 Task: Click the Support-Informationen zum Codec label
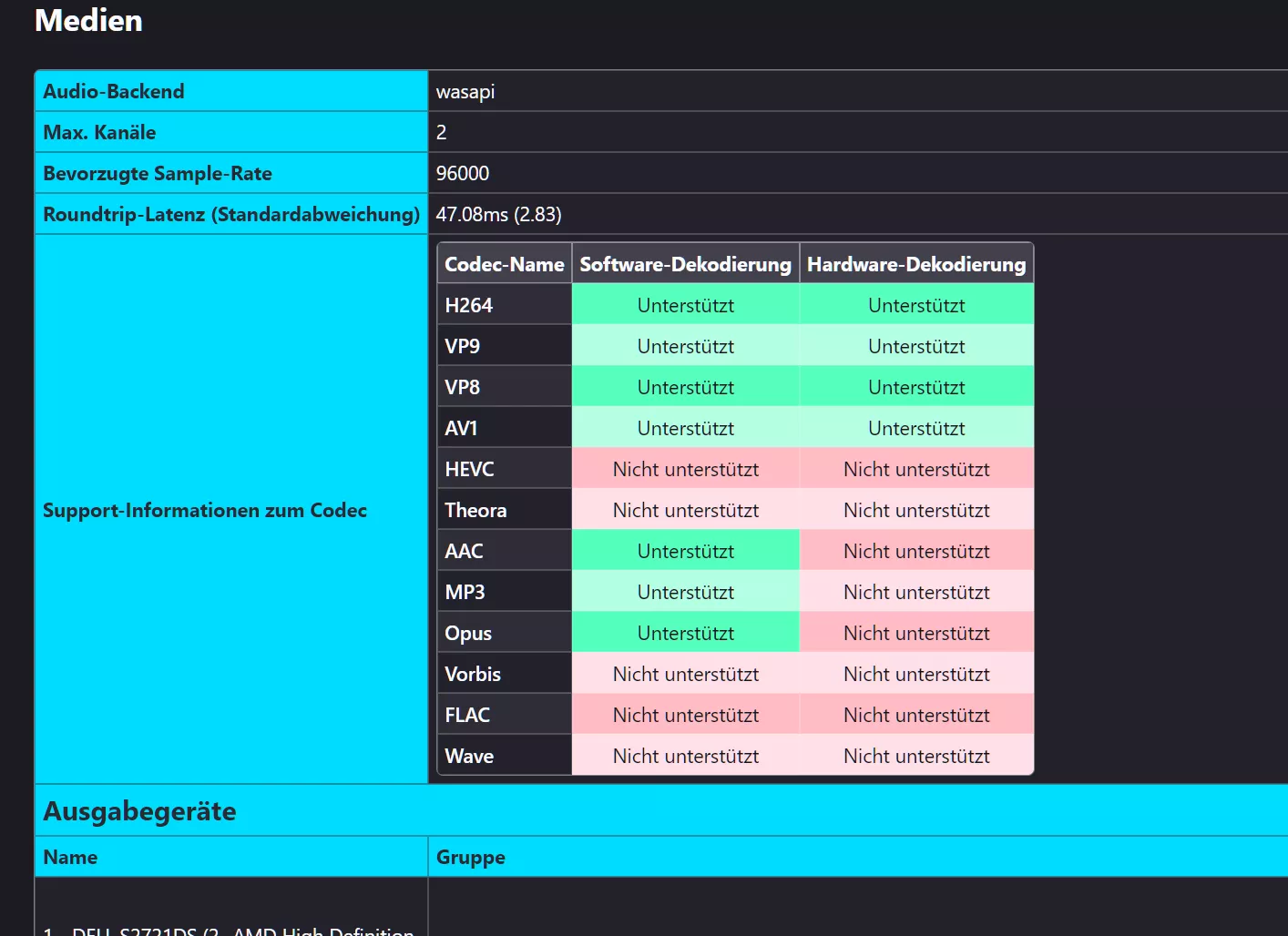(205, 510)
